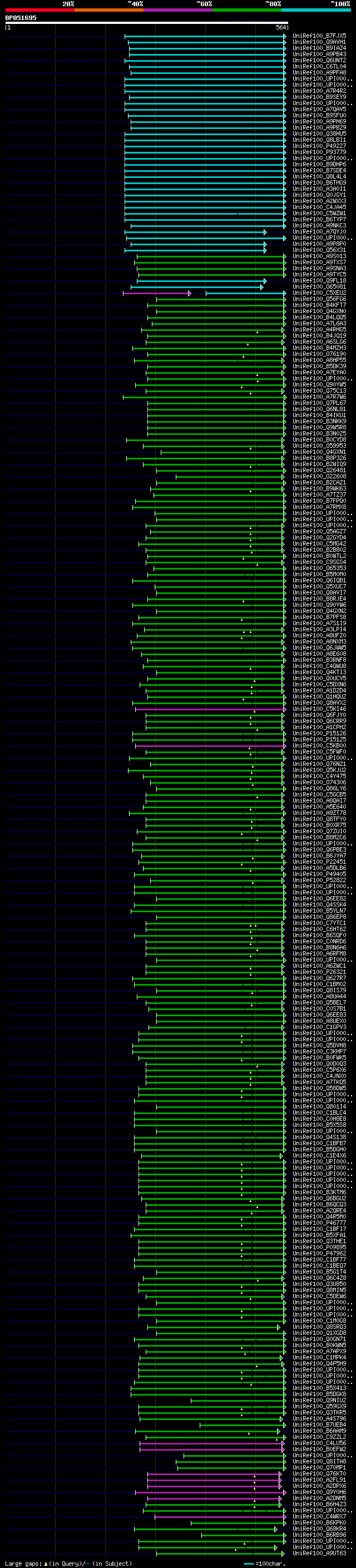Click the cyan alignment bar of UniRef100_Q8LBI1
Screen dimensions: 356x1568
(x=205, y=140)
